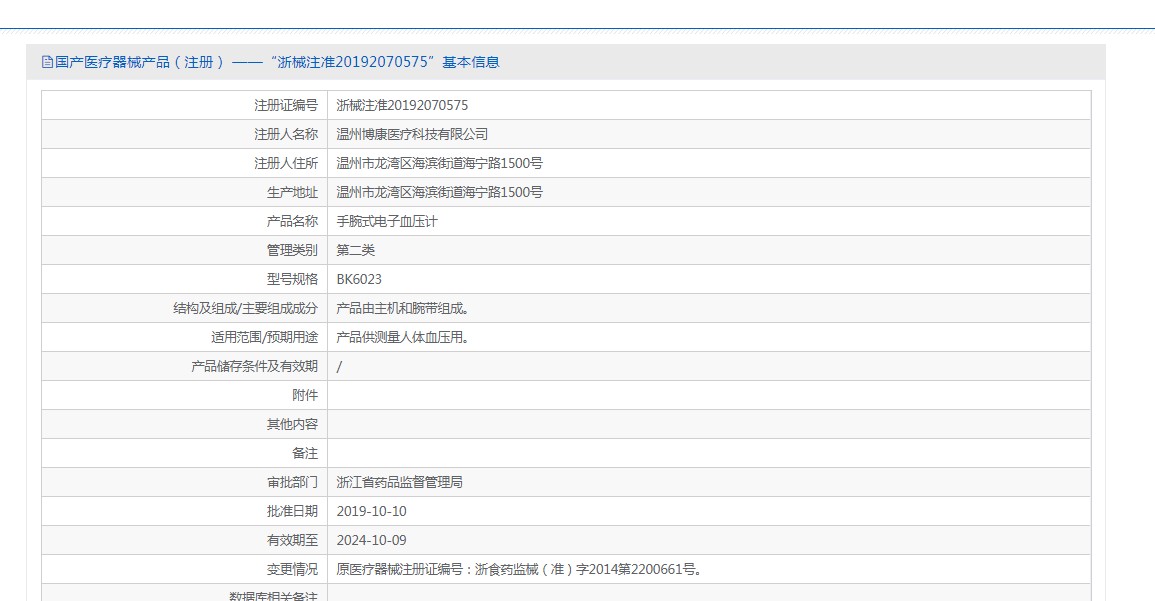Viewport: 1155px width, 601px height.
Task: Select the product name 手腕式电子血压计
Action: (x=387, y=221)
